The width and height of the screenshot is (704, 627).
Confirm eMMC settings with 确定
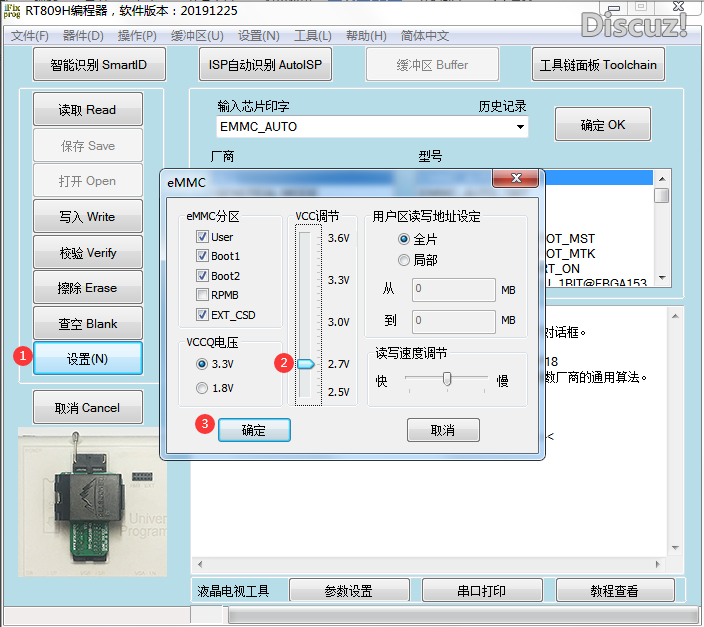click(x=254, y=430)
